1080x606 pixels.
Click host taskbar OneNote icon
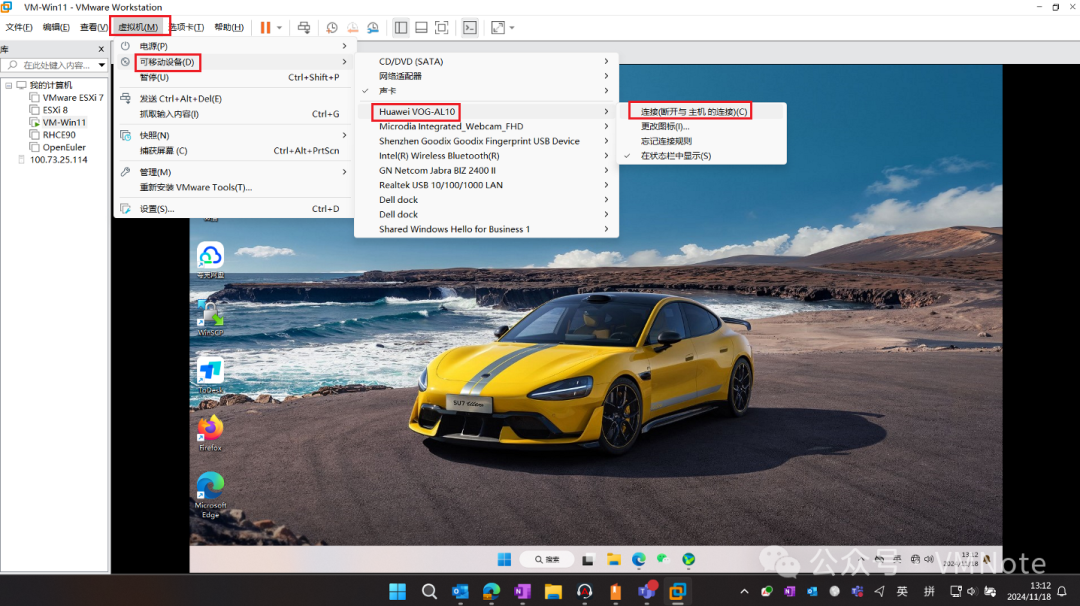[522, 591]
